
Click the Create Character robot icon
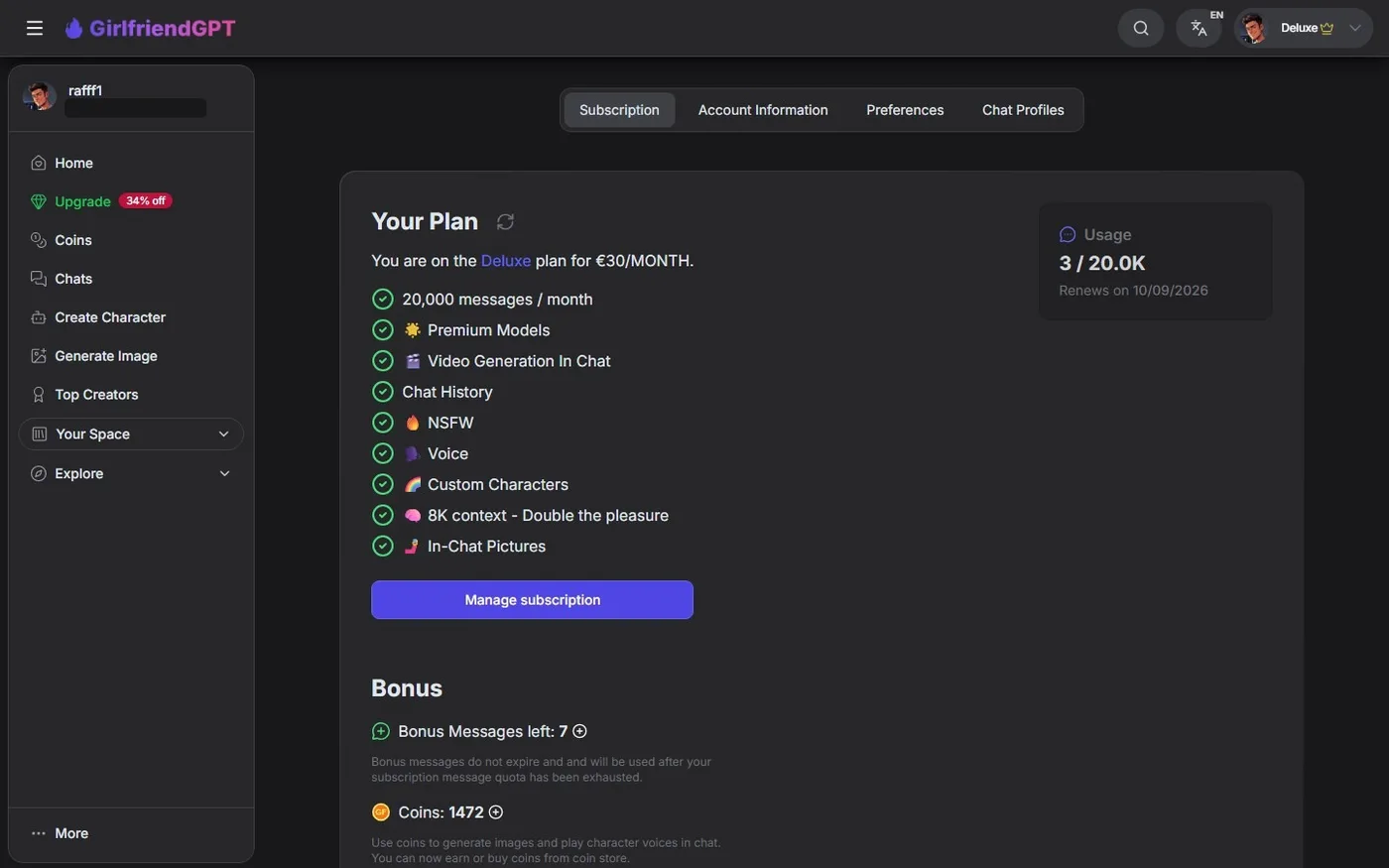pos(39,317)
